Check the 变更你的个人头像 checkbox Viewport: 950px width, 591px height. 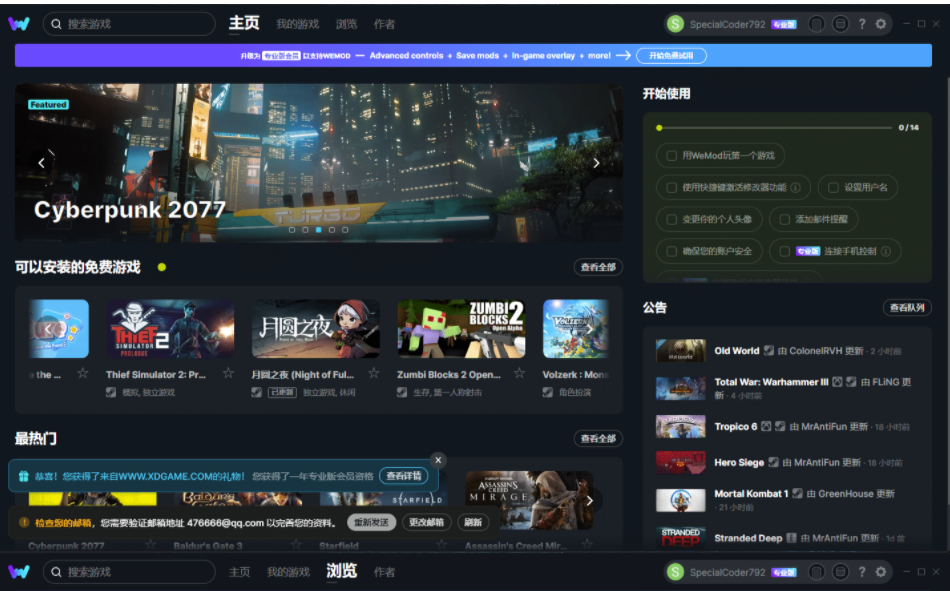point(671,219)
